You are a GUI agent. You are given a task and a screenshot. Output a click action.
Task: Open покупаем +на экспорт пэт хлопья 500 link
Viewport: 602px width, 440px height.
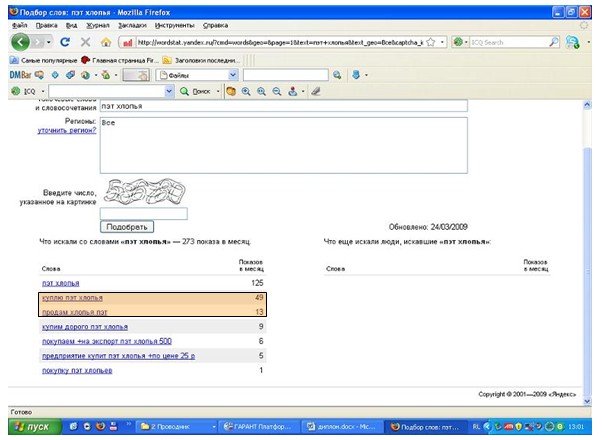pyautogui.click(x=107, y=341)
